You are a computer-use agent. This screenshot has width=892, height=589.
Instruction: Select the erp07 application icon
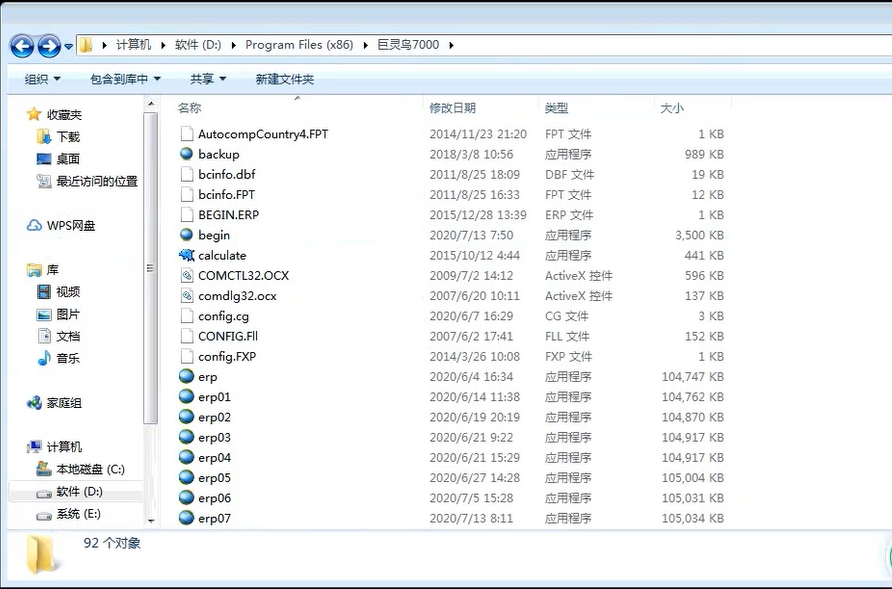click(x=186, y=518)
